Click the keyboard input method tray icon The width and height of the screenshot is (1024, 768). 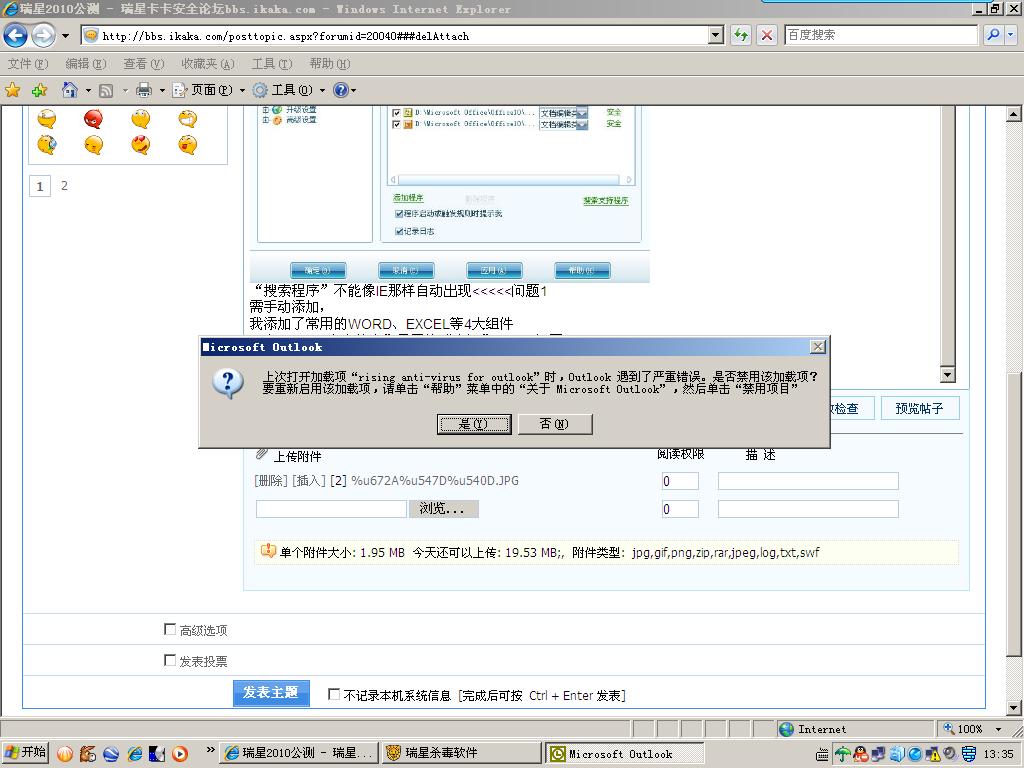pyautogui.click(x=823, y=756)
